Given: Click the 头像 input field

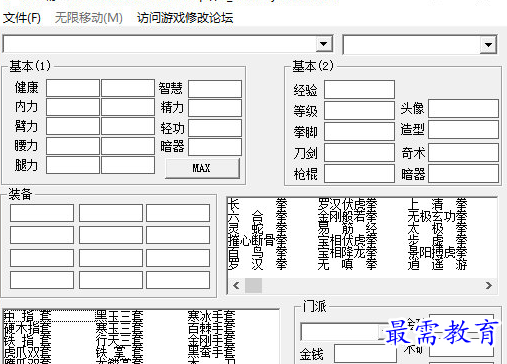Looking at the screenshot, I should coord(463,108).
